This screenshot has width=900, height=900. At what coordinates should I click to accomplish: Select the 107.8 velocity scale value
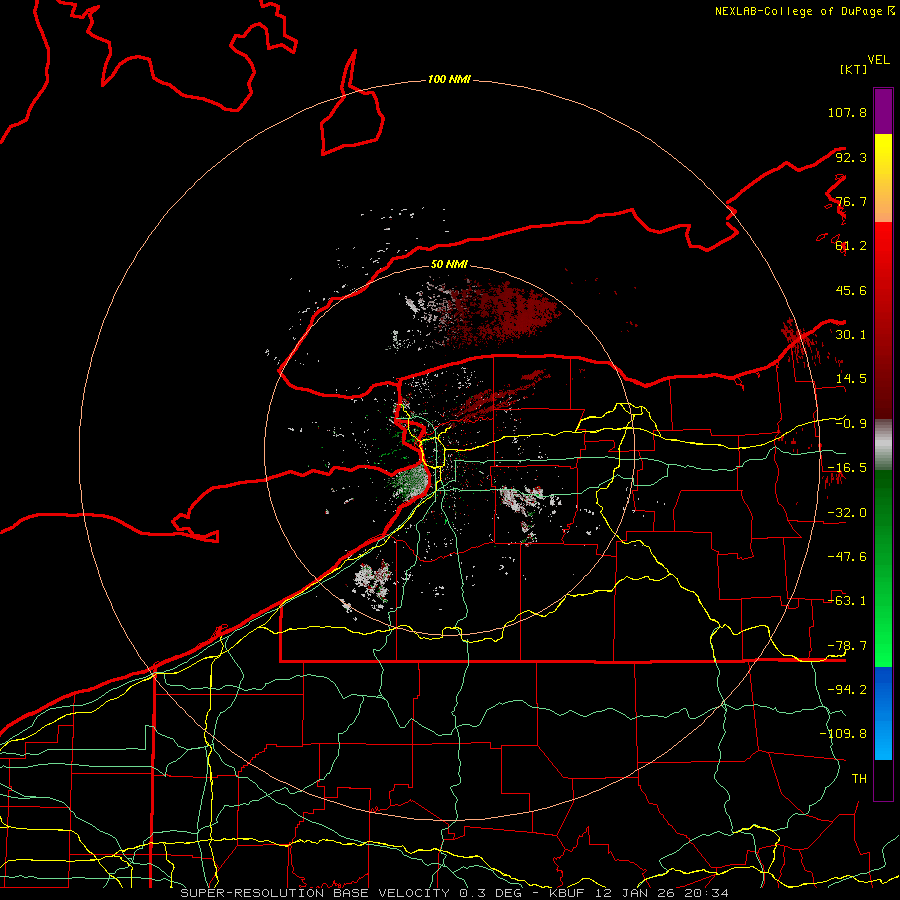pos(847,112)
